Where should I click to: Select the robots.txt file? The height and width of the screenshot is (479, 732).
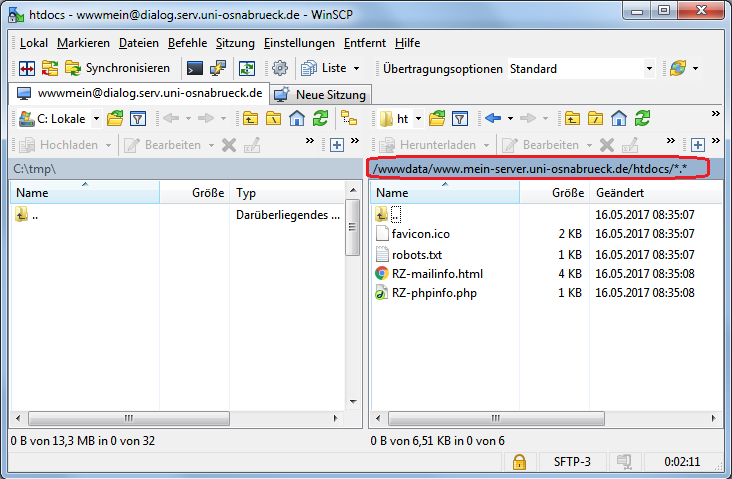click(417, 254)
